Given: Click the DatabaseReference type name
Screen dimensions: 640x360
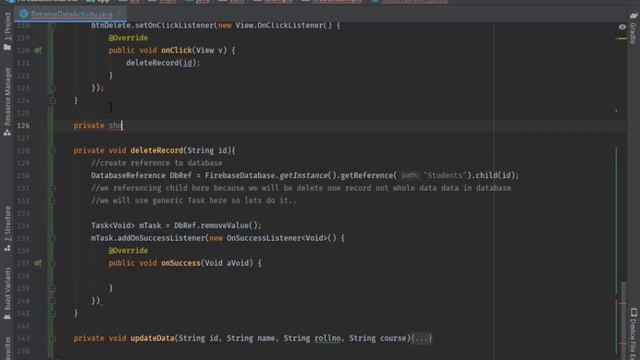Looking at the screenshot, I should pos(128,176).
